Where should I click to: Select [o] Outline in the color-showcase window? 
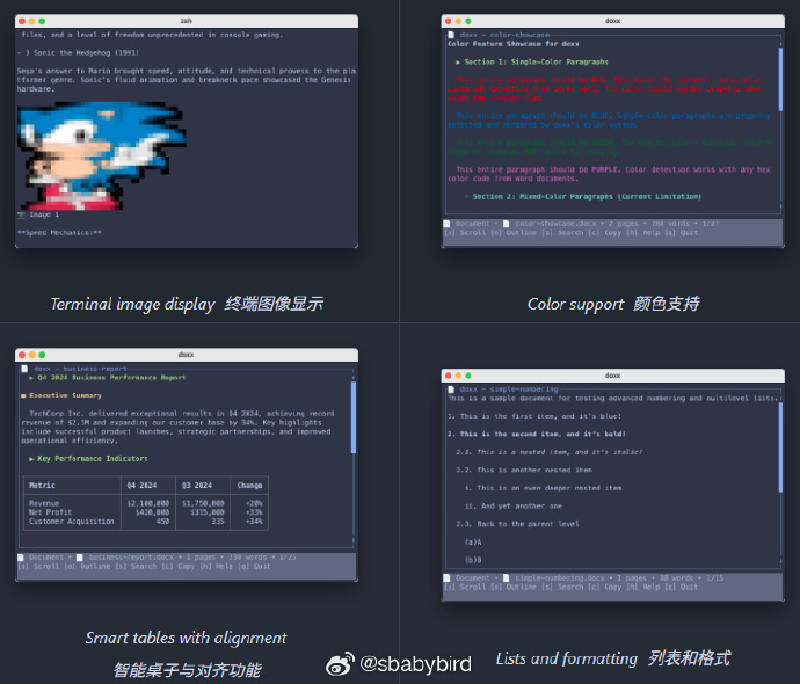(x=510, y=232)
